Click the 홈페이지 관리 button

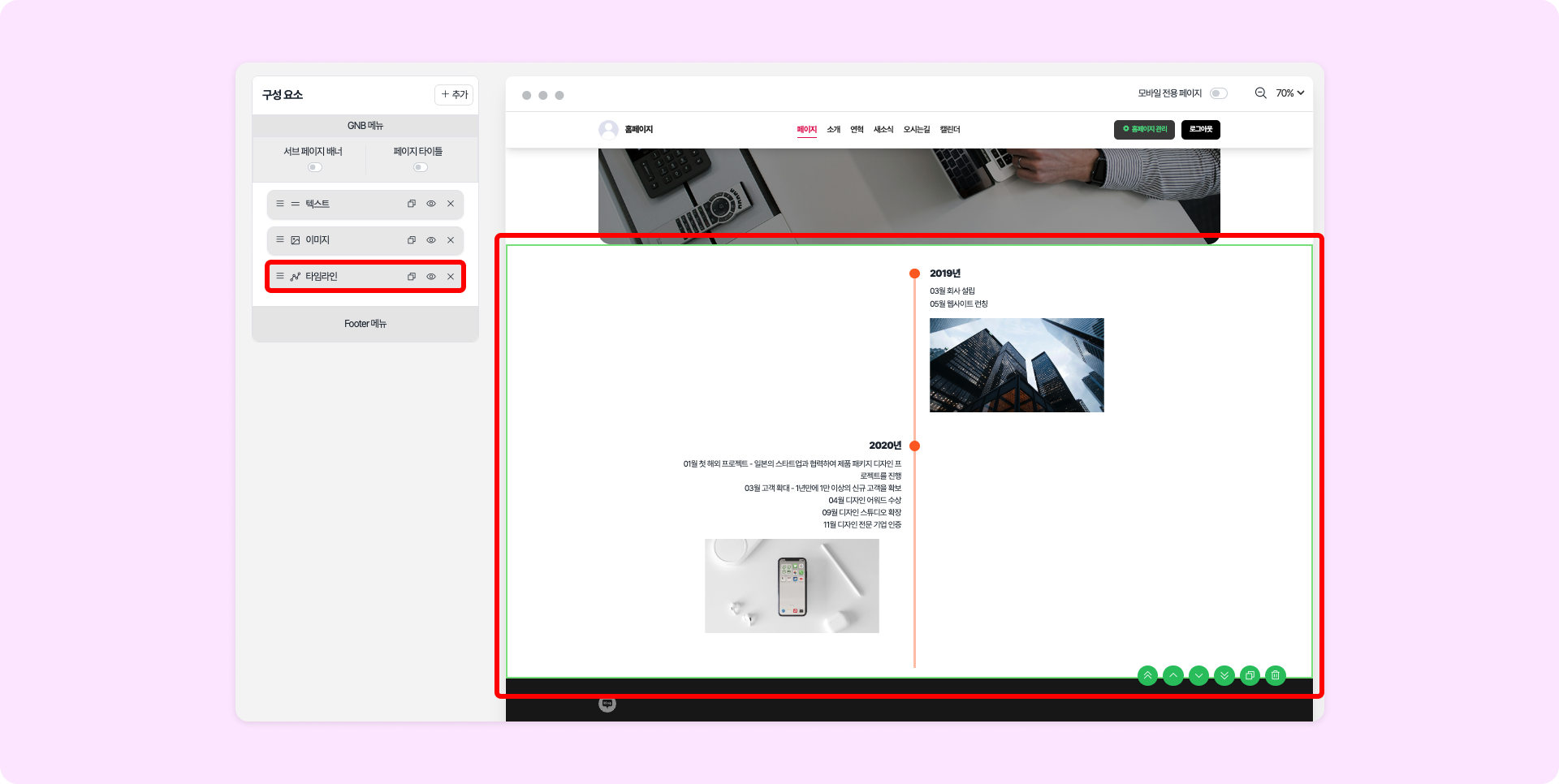coord(1144,130)
